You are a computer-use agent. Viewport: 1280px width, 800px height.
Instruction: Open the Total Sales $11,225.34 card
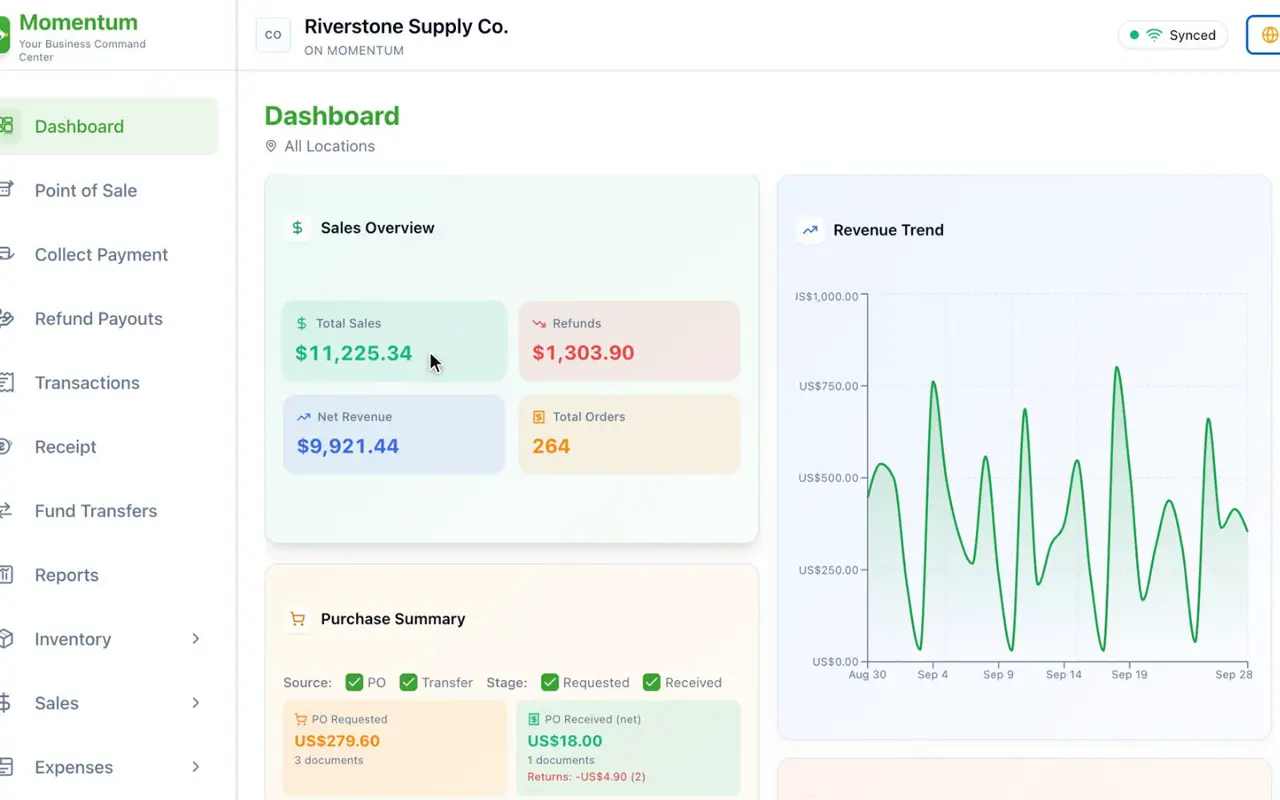coord(394,341)
